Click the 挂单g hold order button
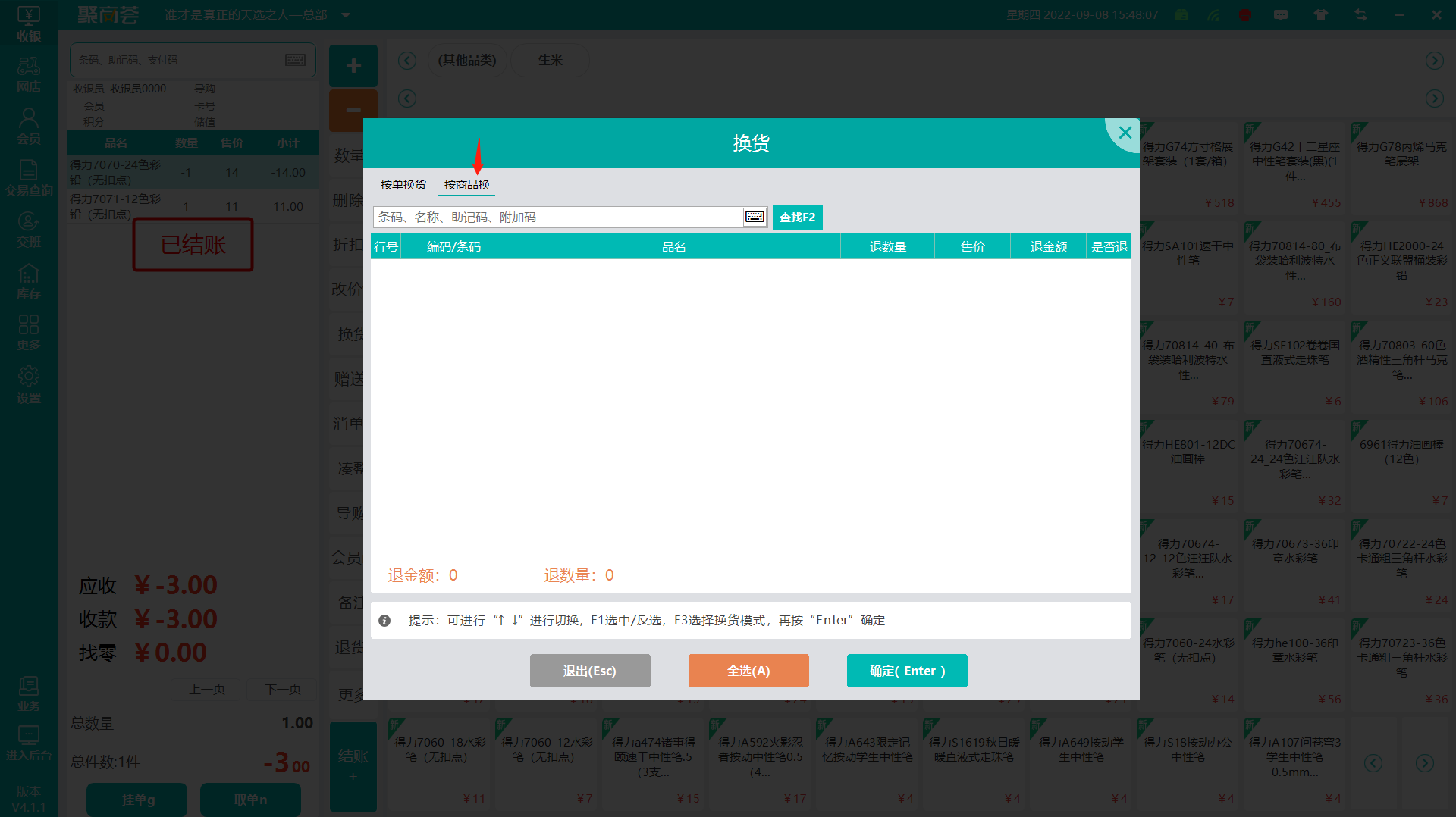The width and height of the screenshot is (1456, 817). tap(137, 800)
